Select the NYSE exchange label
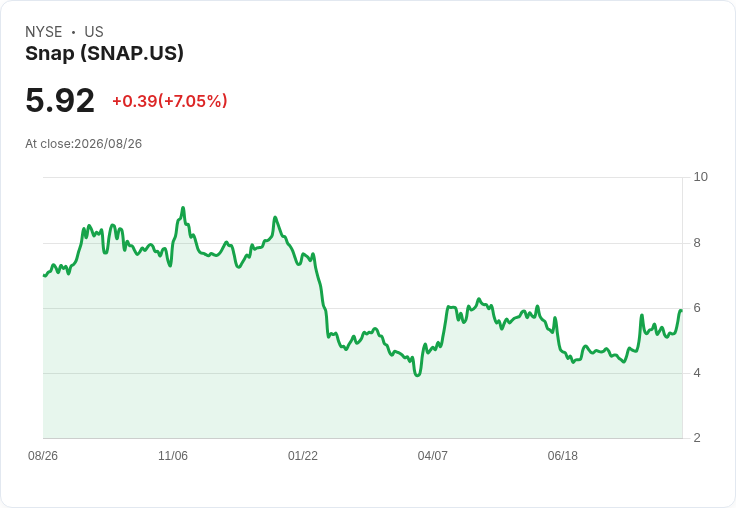This screenshot has width=736, height=508. (44, 32)
